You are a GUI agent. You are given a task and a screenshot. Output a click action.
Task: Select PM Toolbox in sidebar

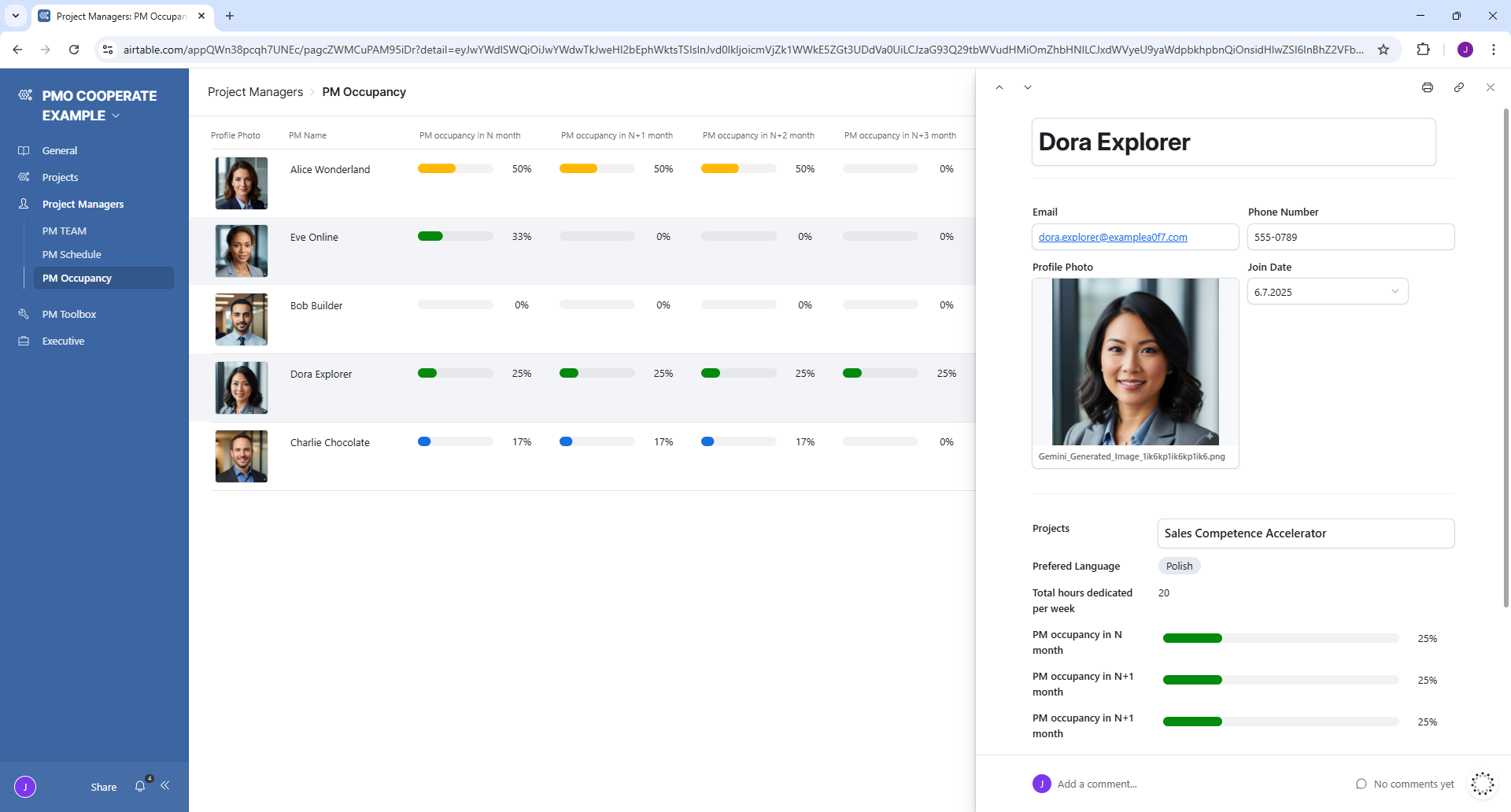[x=69, y=314]
